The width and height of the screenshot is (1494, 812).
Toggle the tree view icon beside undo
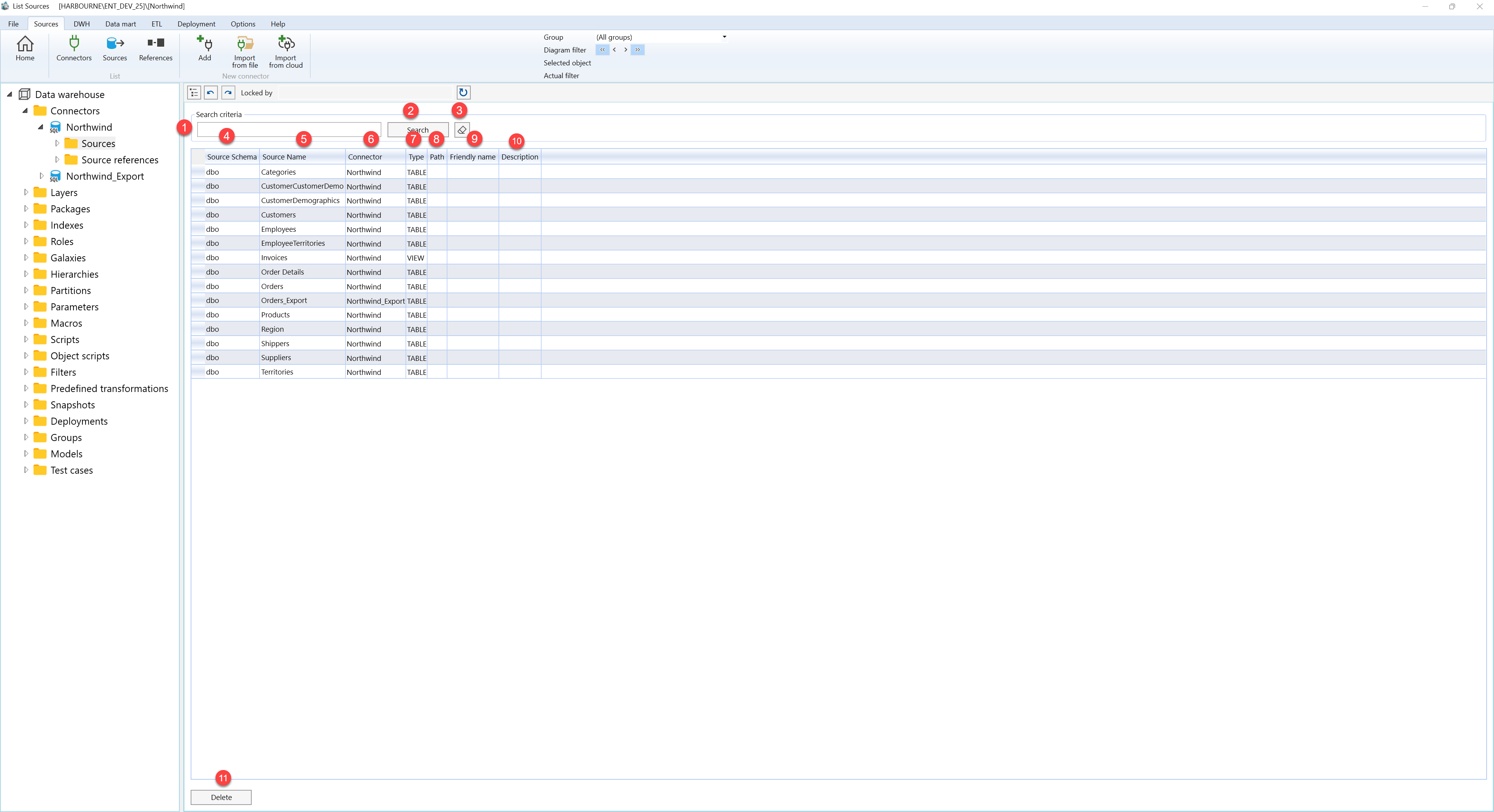coord(194,93)
